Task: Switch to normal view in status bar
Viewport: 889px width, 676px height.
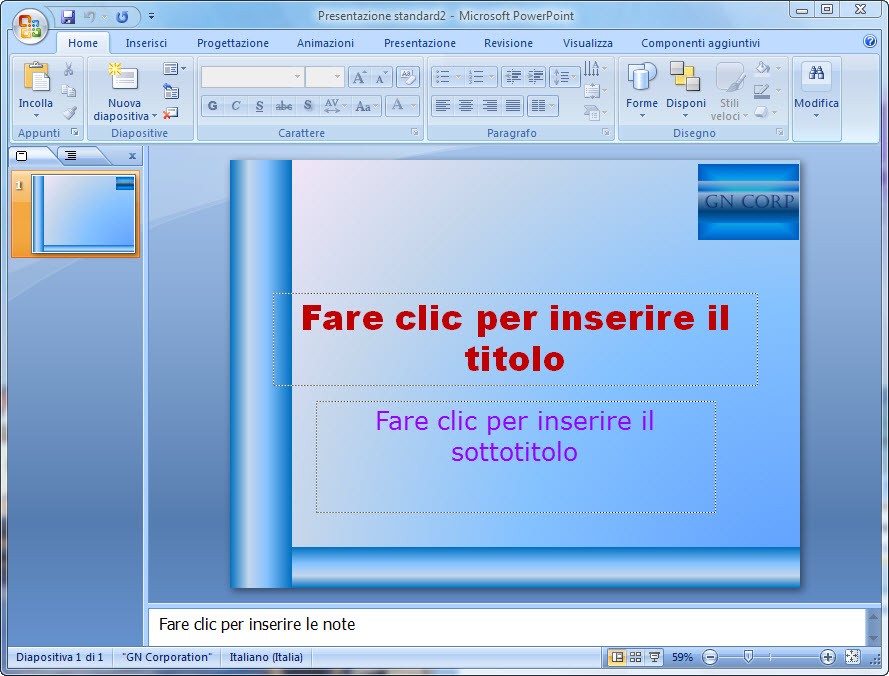Action: 617,657
